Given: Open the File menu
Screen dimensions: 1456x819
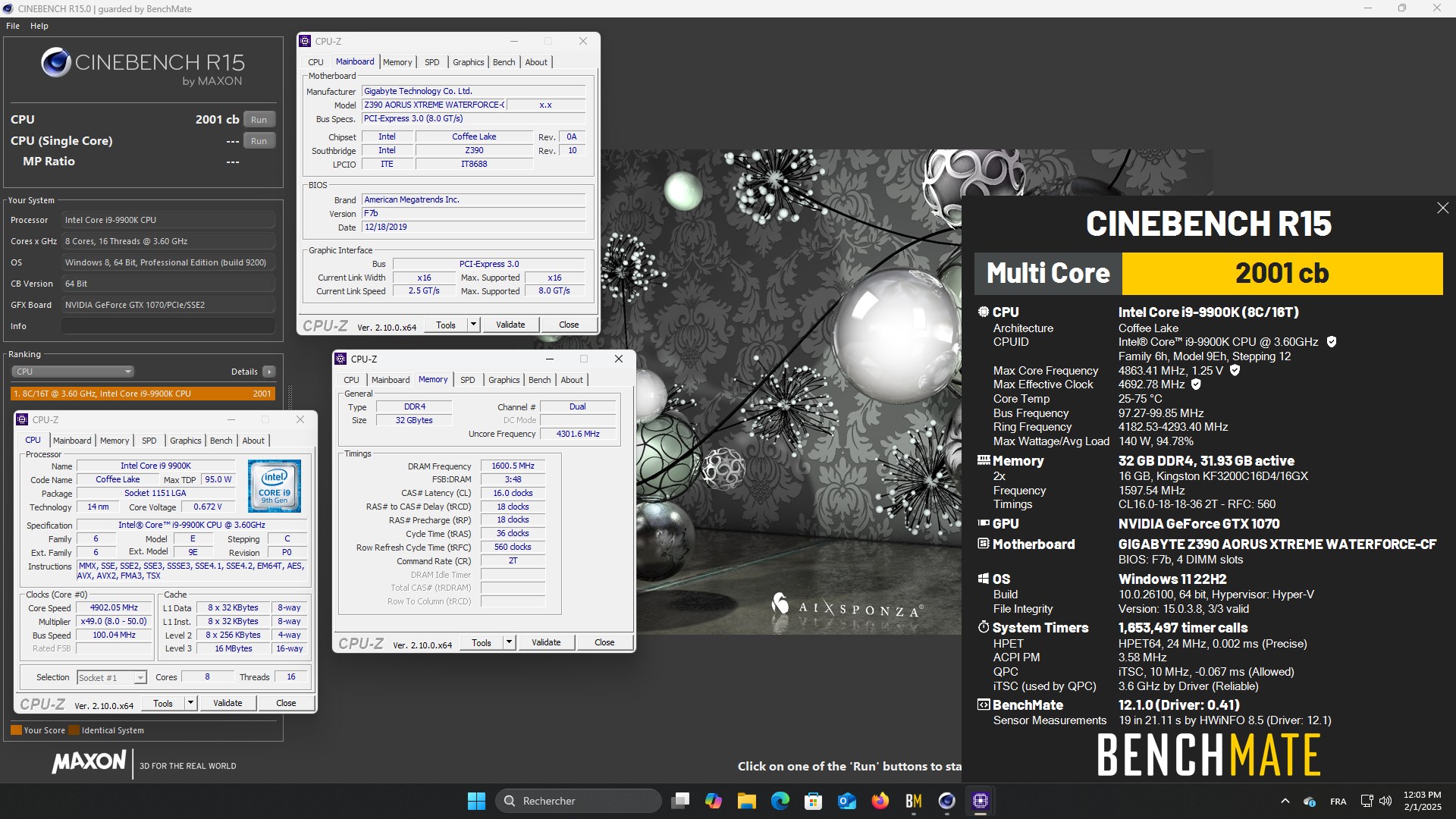Looking at the screenshot, I should point(13,26).
